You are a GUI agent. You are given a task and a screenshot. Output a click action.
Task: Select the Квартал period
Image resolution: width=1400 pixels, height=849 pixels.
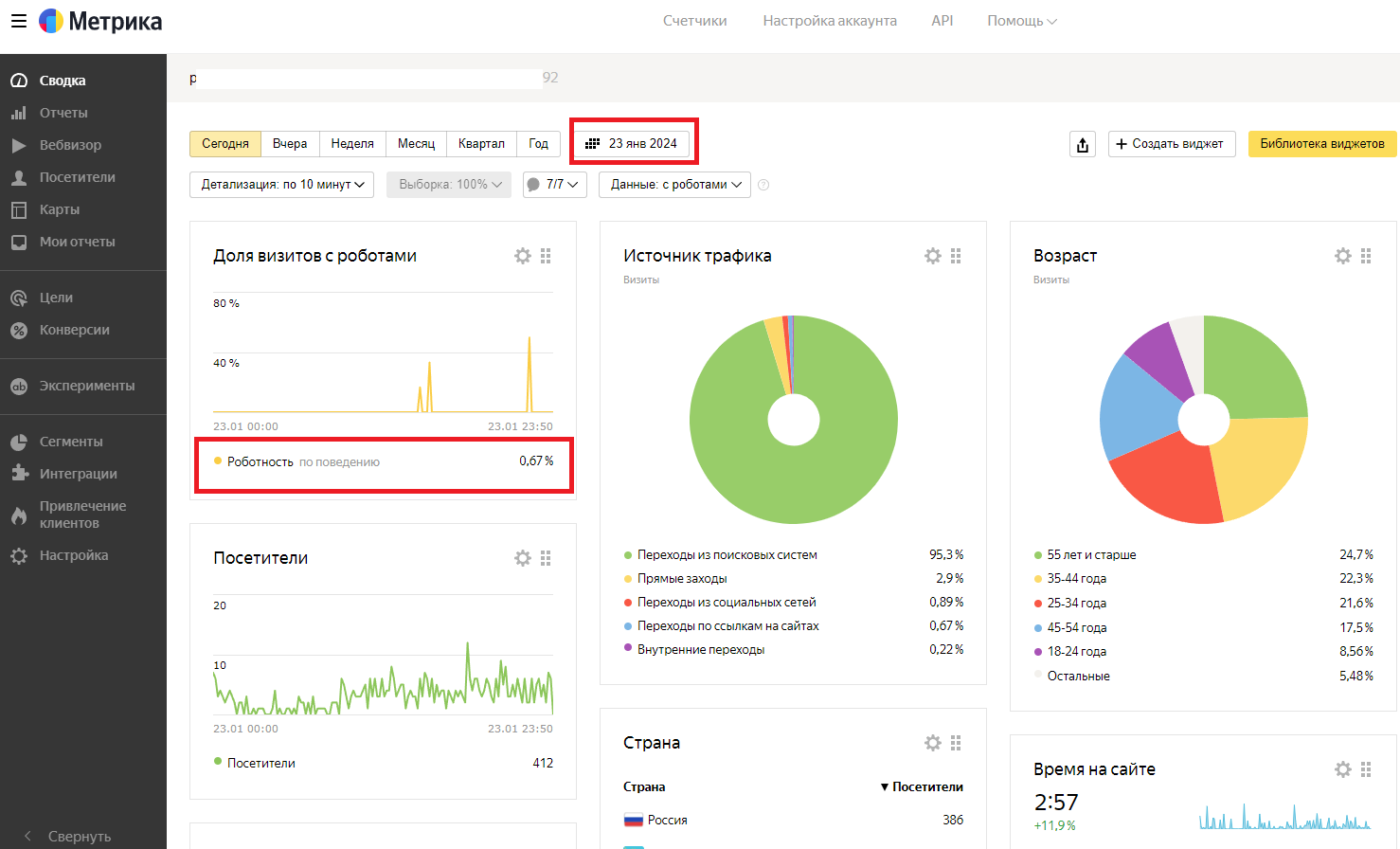(x=481, y=144)
